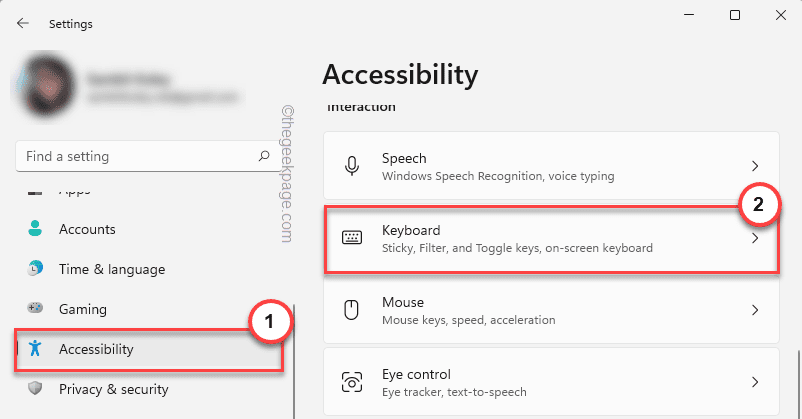The image size is (802, 419).
Task: Open Eye control chevron arrow
Action: click(755, 382)
